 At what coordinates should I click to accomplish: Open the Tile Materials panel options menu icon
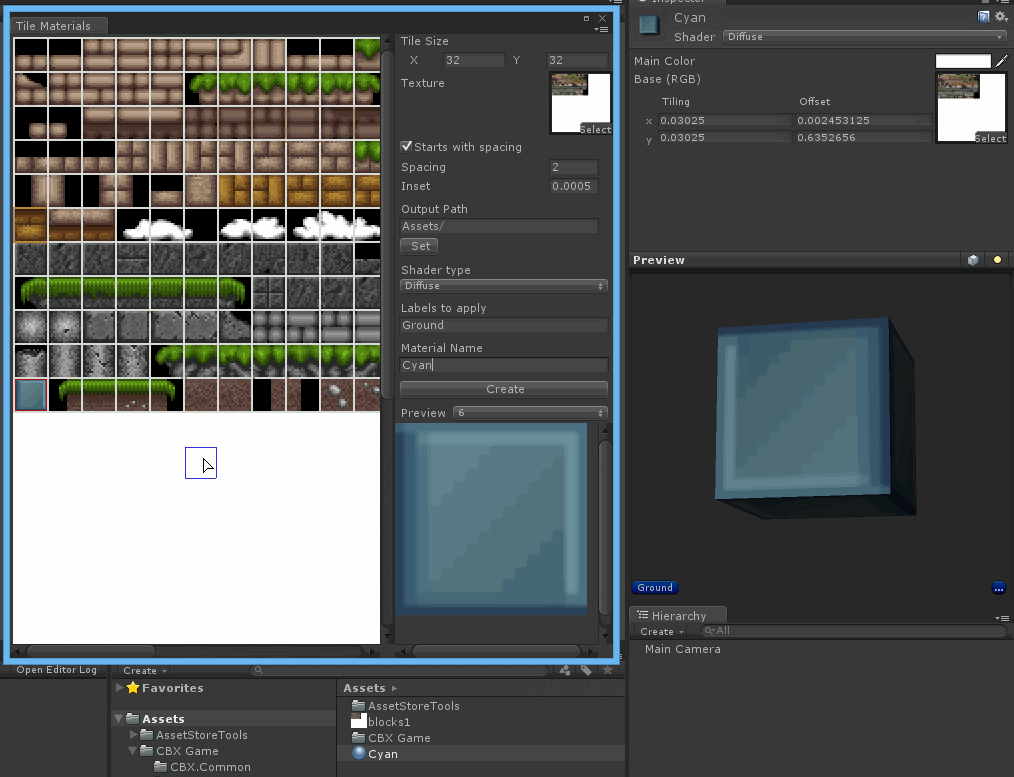pyautogui.click(x=601, y=29)
